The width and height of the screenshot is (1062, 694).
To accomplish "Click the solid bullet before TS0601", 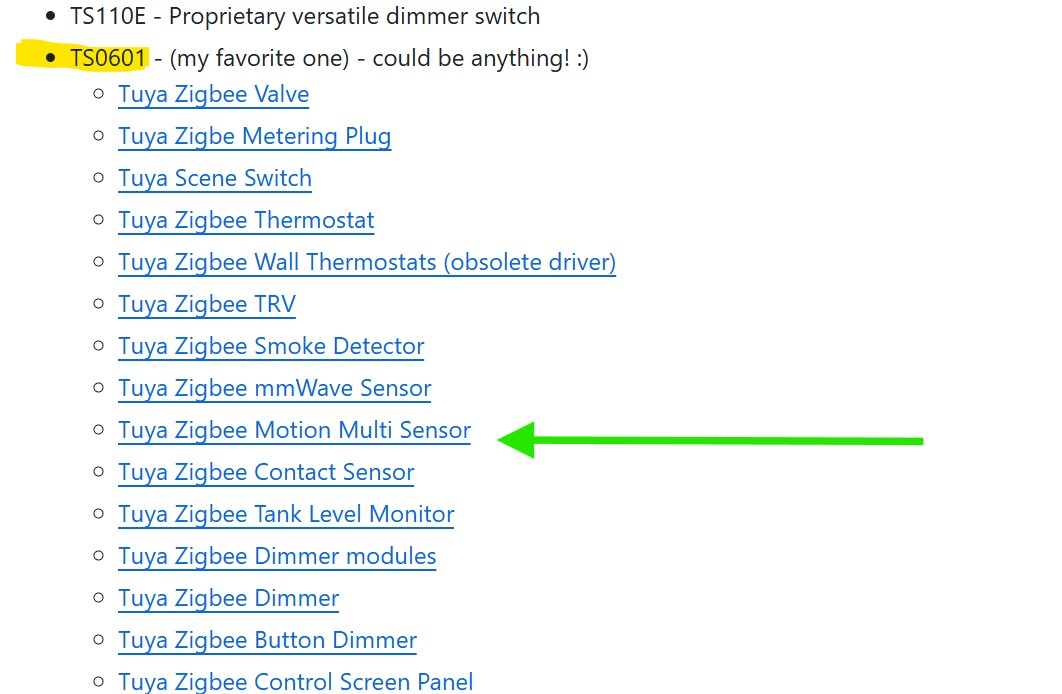I will (50, 58).
